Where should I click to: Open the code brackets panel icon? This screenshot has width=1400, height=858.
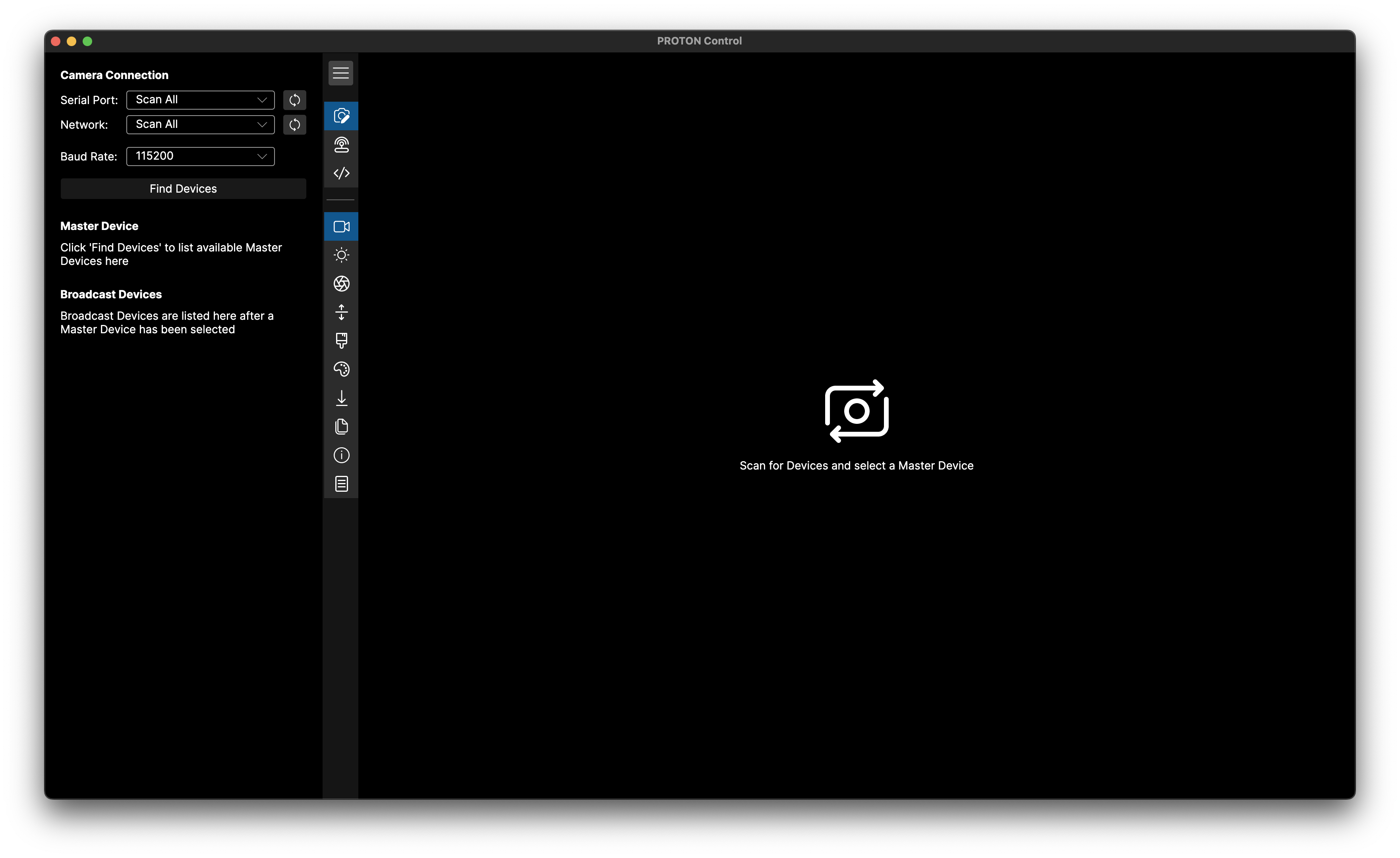point(341,173)
